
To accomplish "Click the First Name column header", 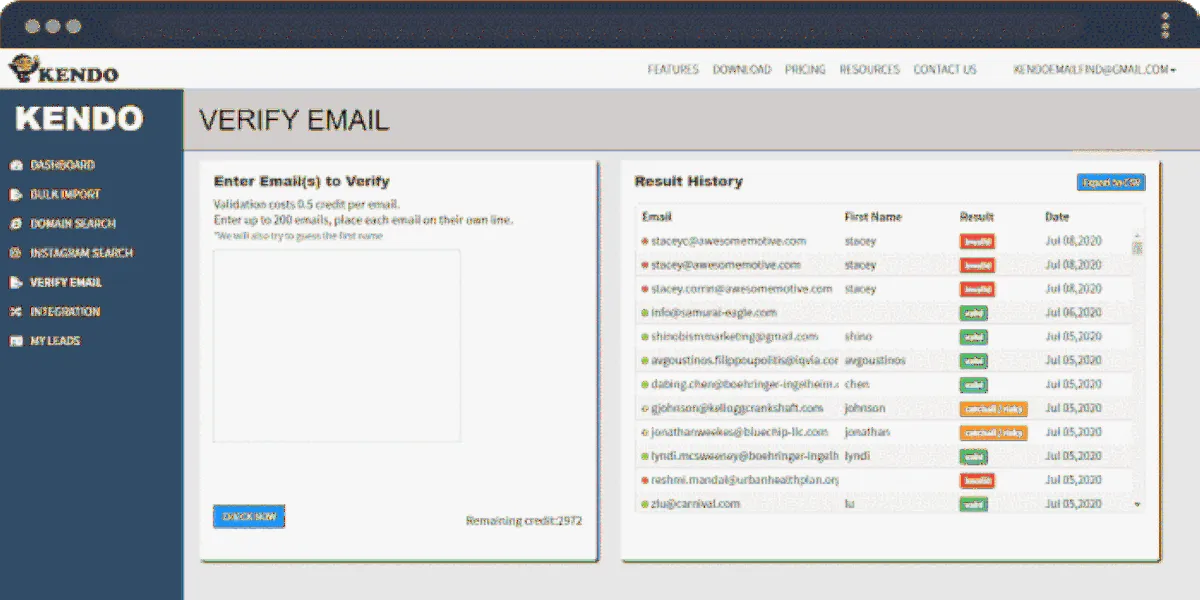I will pyautogui.click(x=873, y=217).
